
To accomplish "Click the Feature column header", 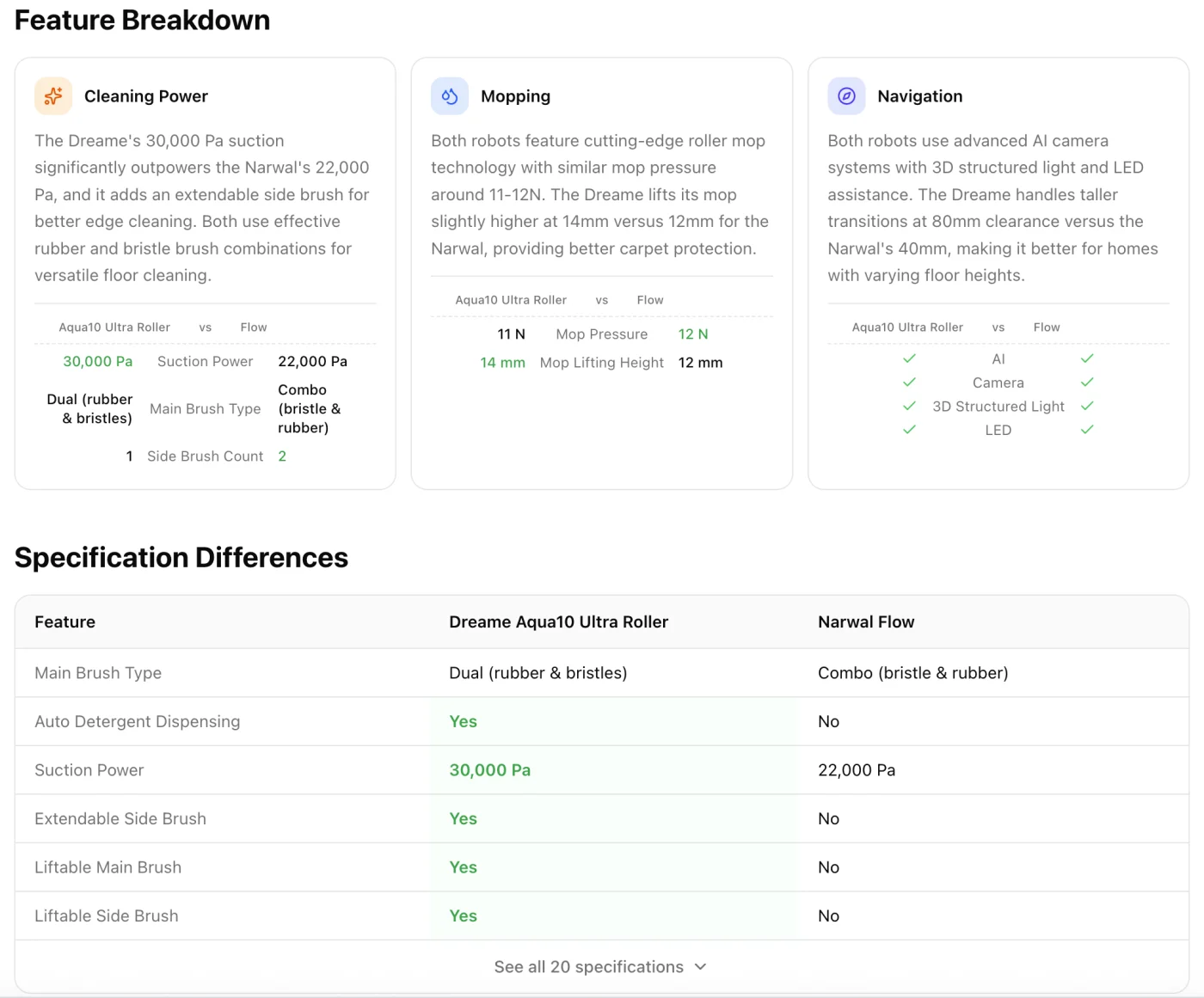I will pos(65,621).
